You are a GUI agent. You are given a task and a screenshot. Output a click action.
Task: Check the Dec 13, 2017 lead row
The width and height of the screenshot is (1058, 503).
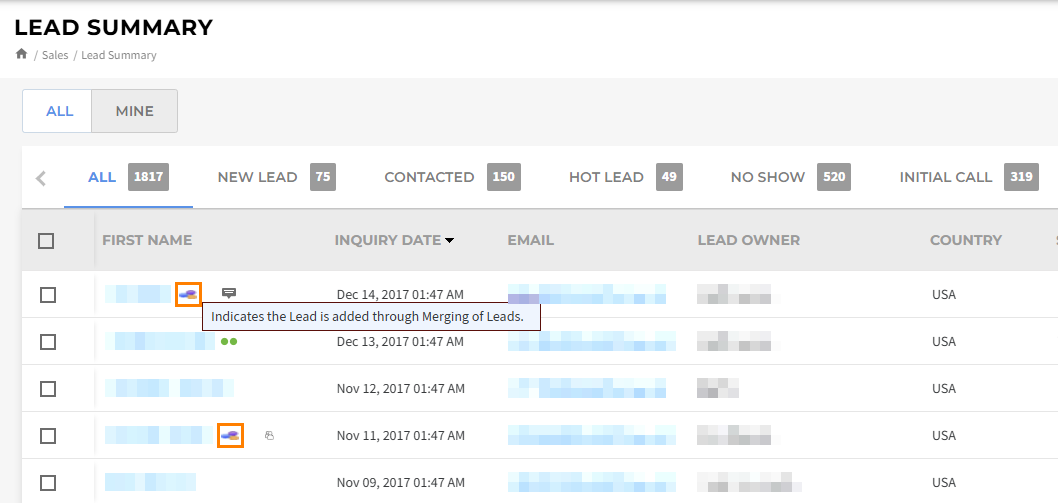(x=47, y=342)
